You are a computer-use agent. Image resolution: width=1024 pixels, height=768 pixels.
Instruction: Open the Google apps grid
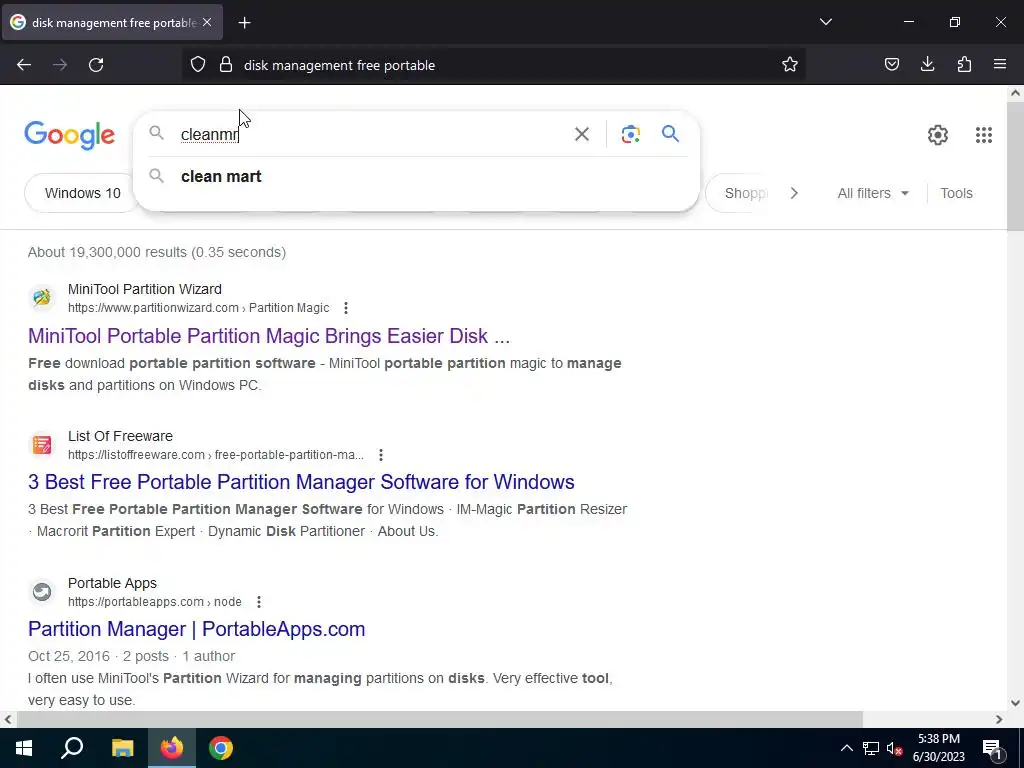click(984, 135)
